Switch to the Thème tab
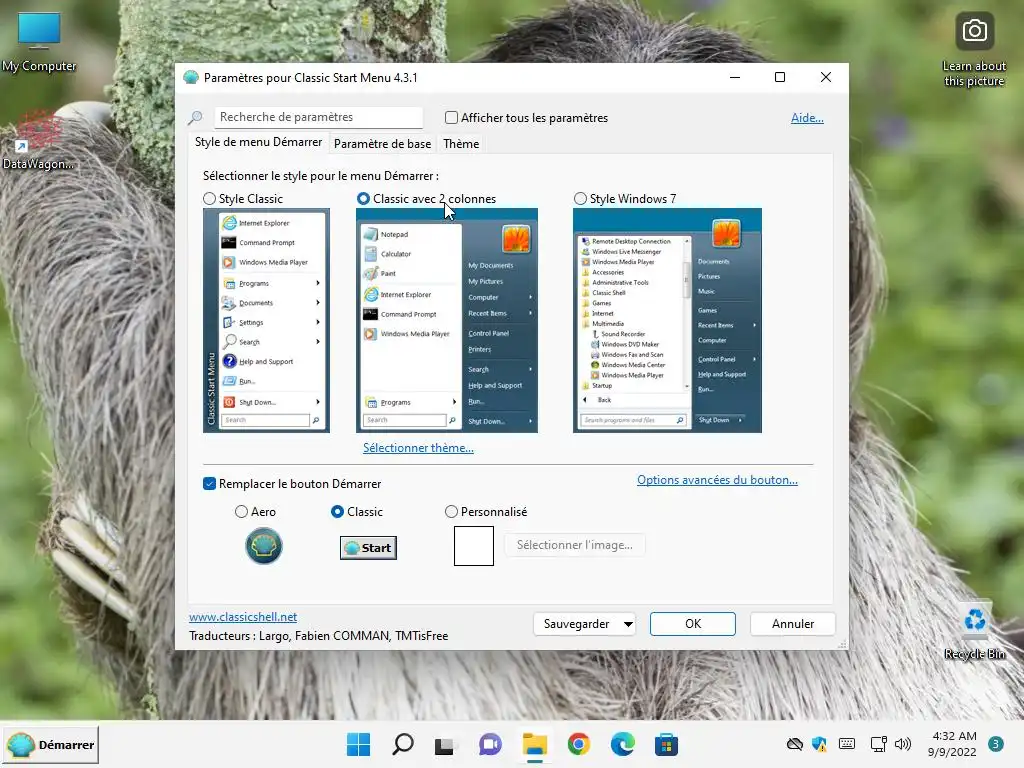 (461, 144)
